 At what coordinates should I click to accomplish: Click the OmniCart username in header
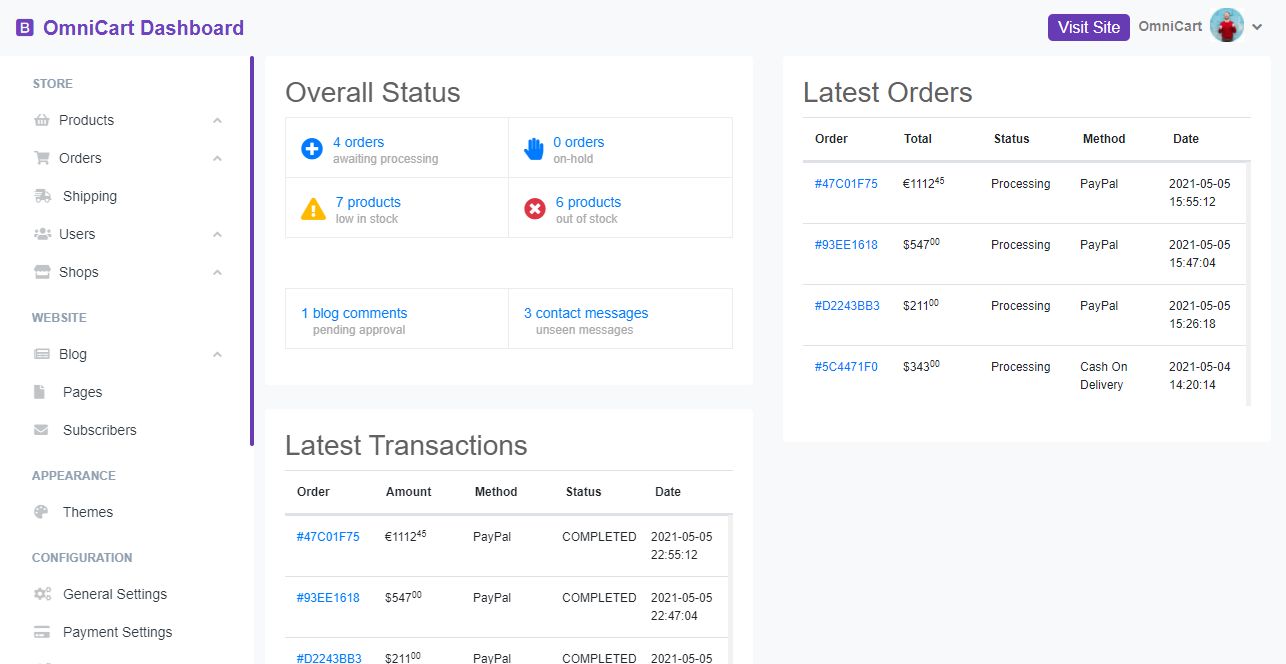[x=1170, y=26]
